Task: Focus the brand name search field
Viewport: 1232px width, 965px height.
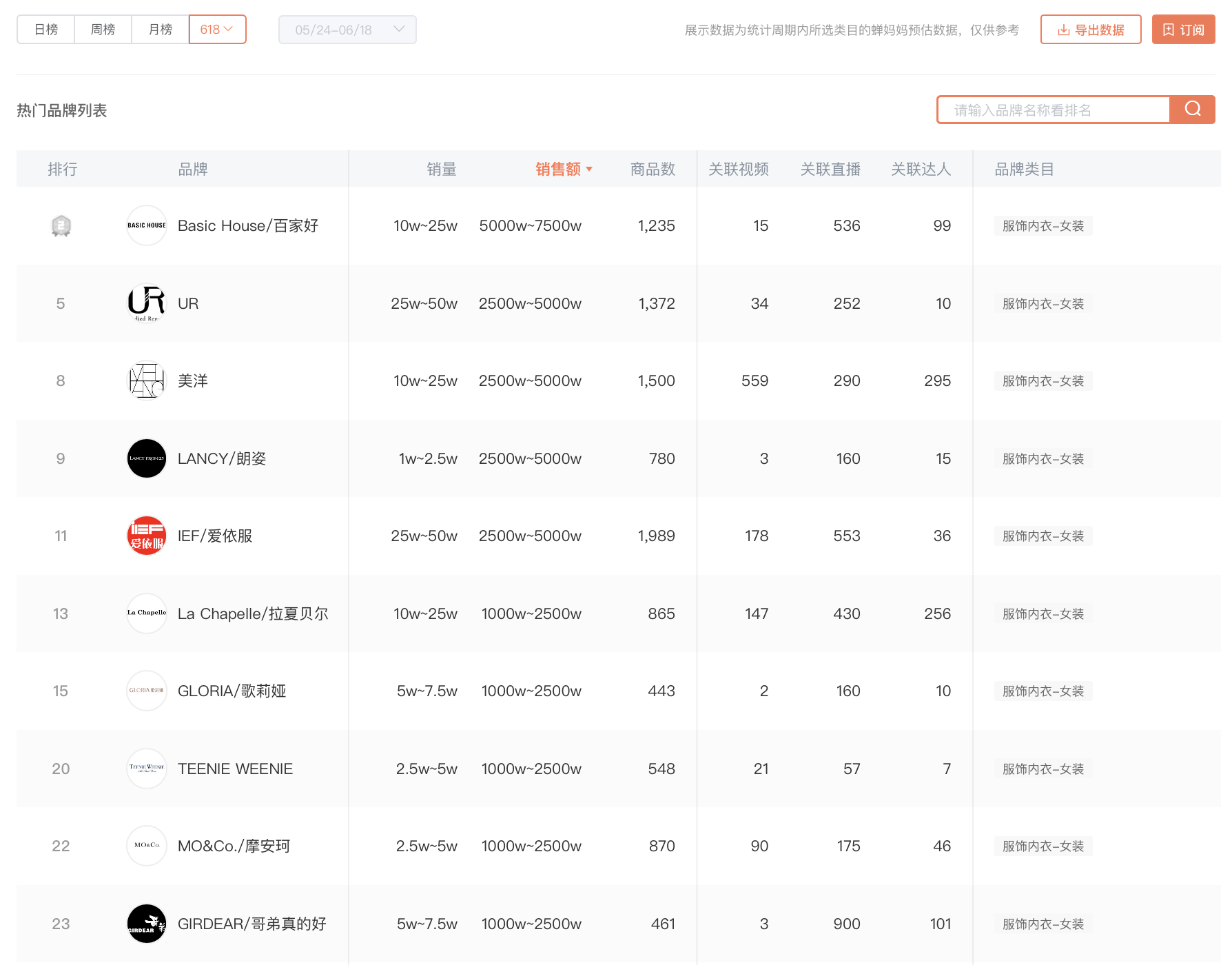Action: click(x=1054, y=110)
